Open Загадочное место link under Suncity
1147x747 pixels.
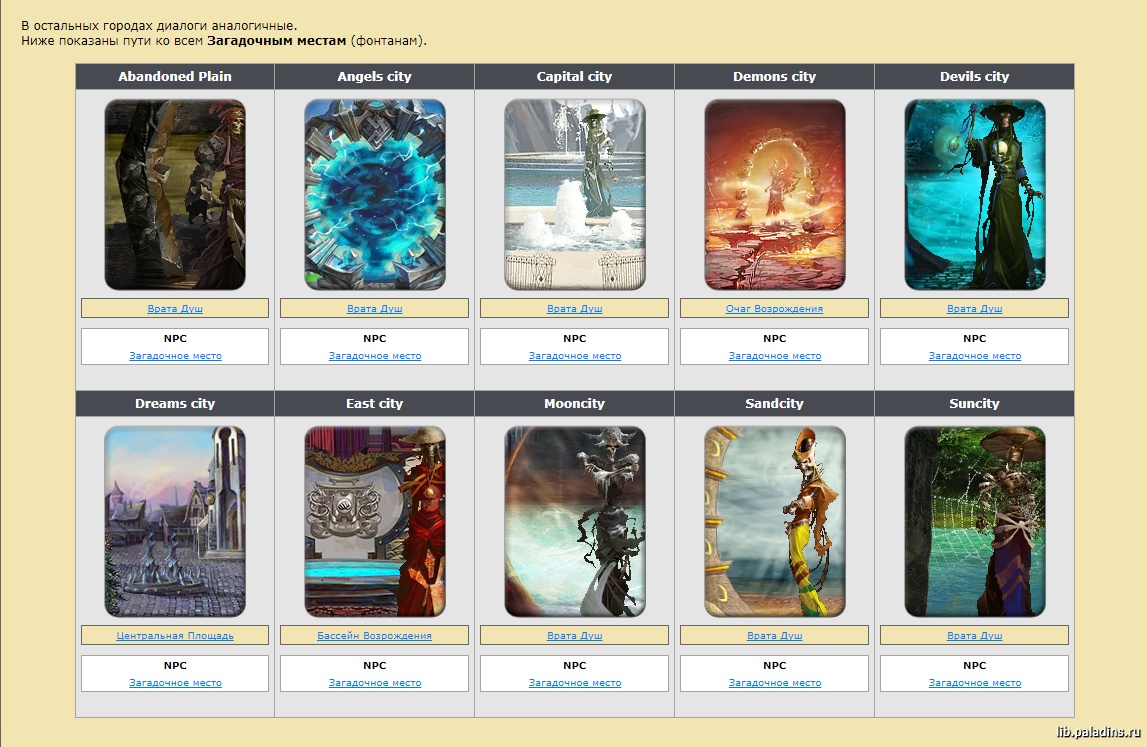coord(975,683)
